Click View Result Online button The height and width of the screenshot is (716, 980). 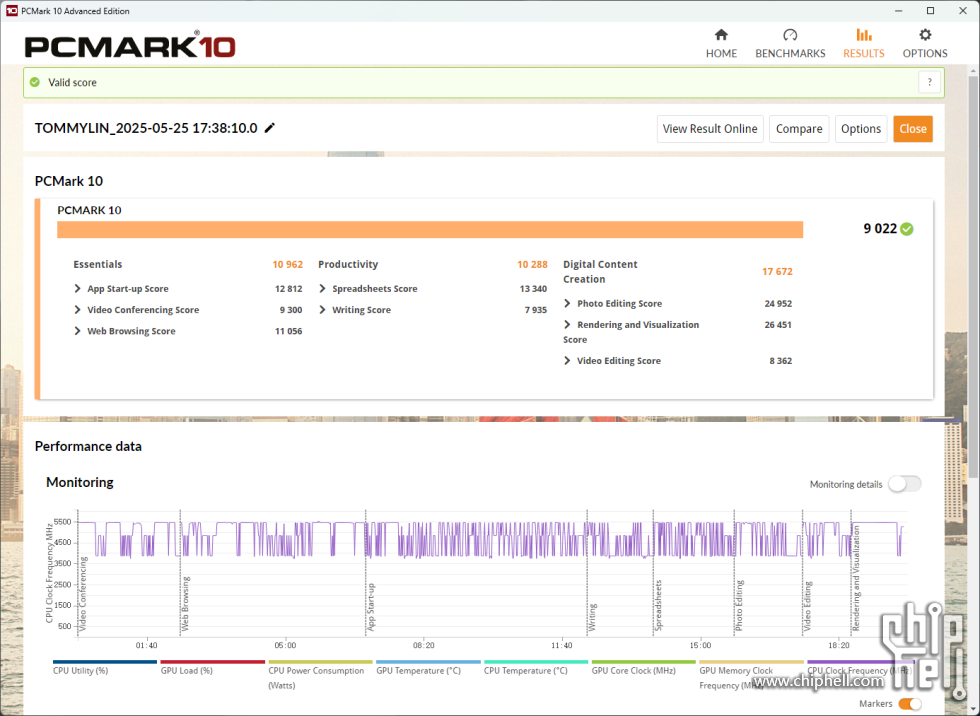[x=710, y=129]
